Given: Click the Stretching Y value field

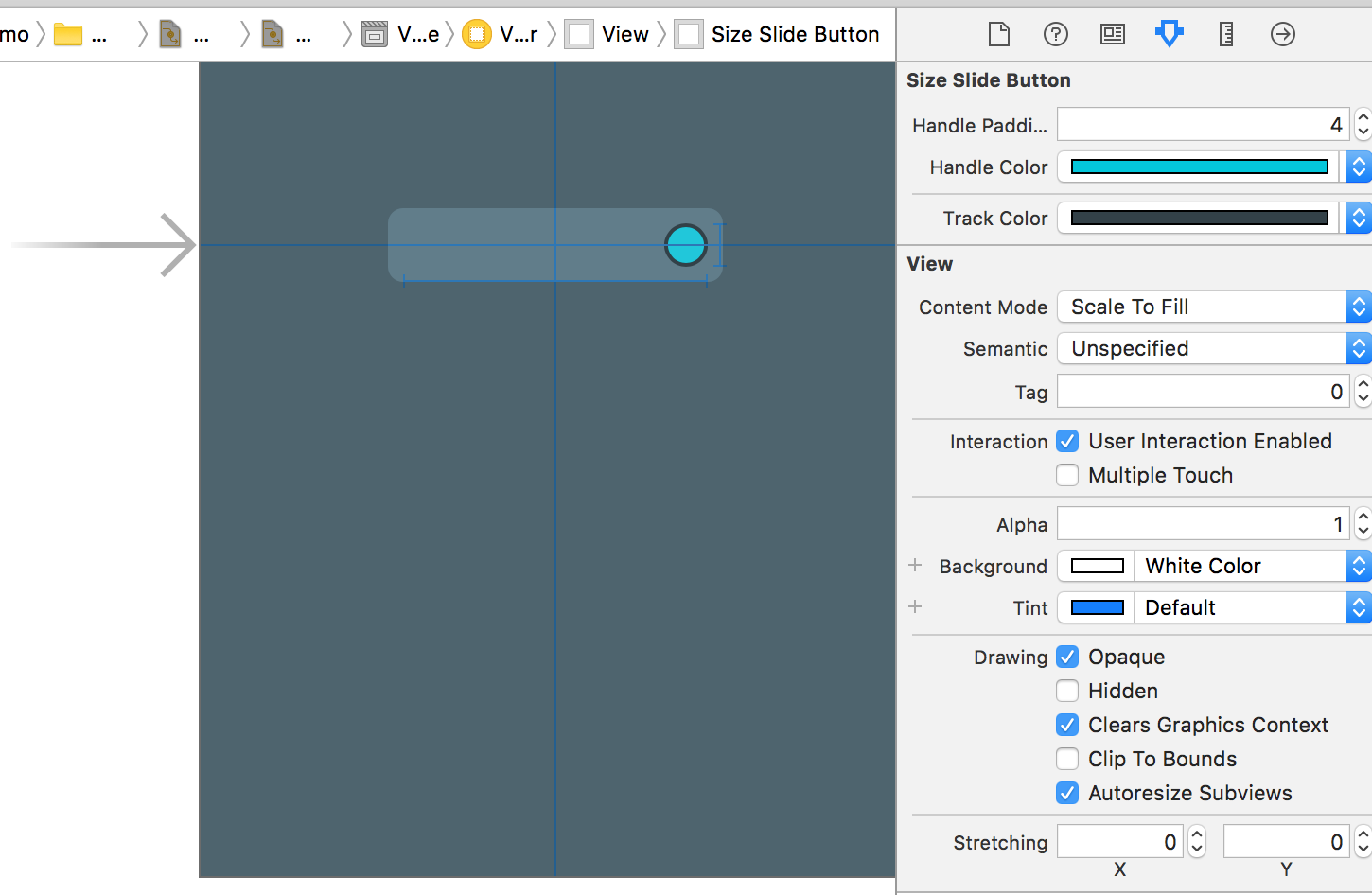Looking at the screenshot, I should (x=1288, y=842).
